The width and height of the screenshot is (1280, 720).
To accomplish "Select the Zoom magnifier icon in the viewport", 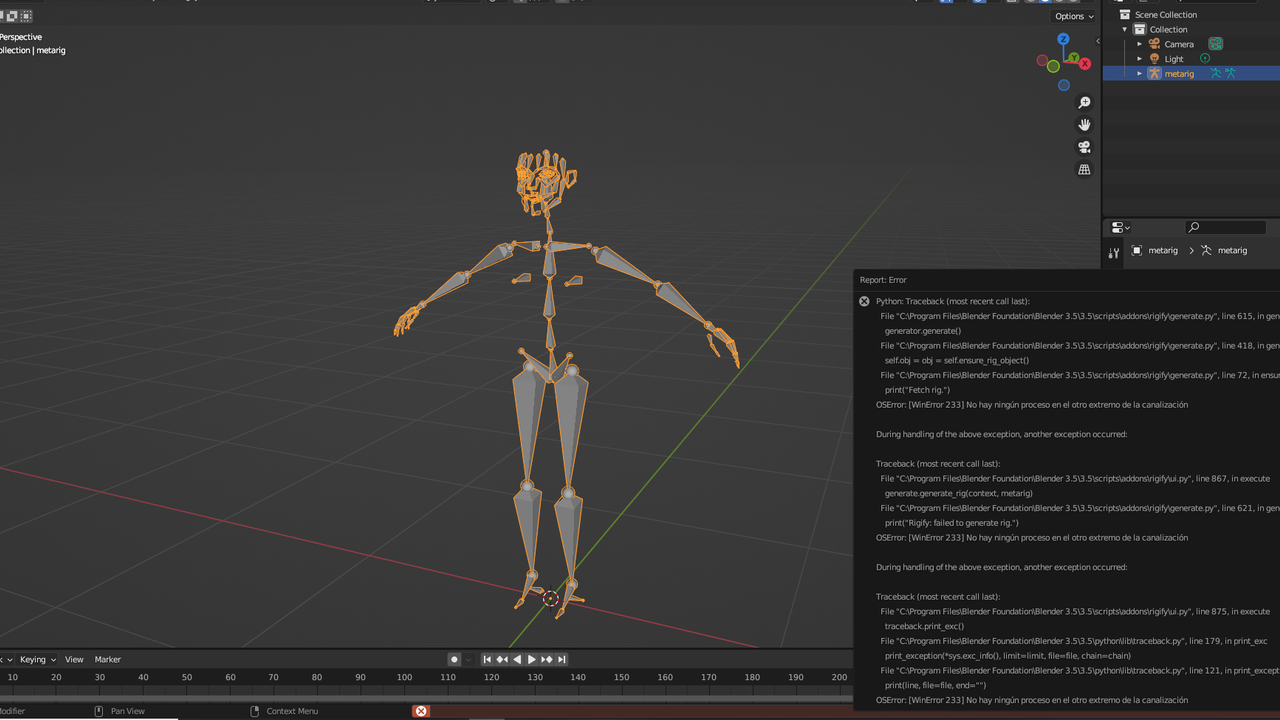I will 1084,102.
